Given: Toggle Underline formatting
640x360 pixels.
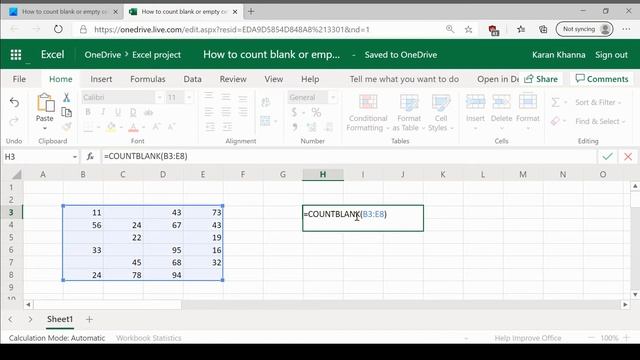Looking at the screenshot, I should coord(118,112).
